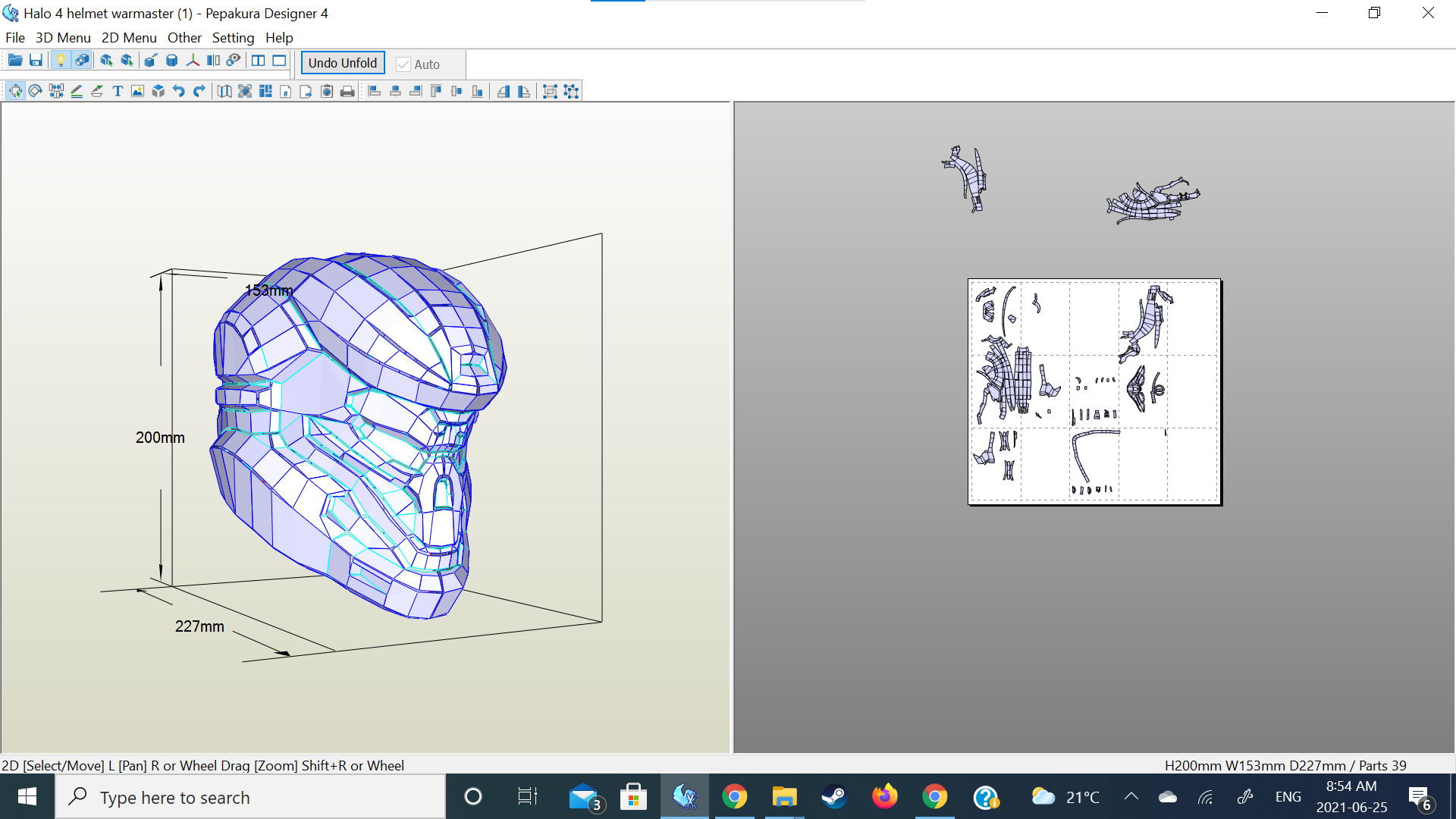This screenshot has height=819, width=1456.
Task: Select the Text tool
Action: click(x=118, y=91)
